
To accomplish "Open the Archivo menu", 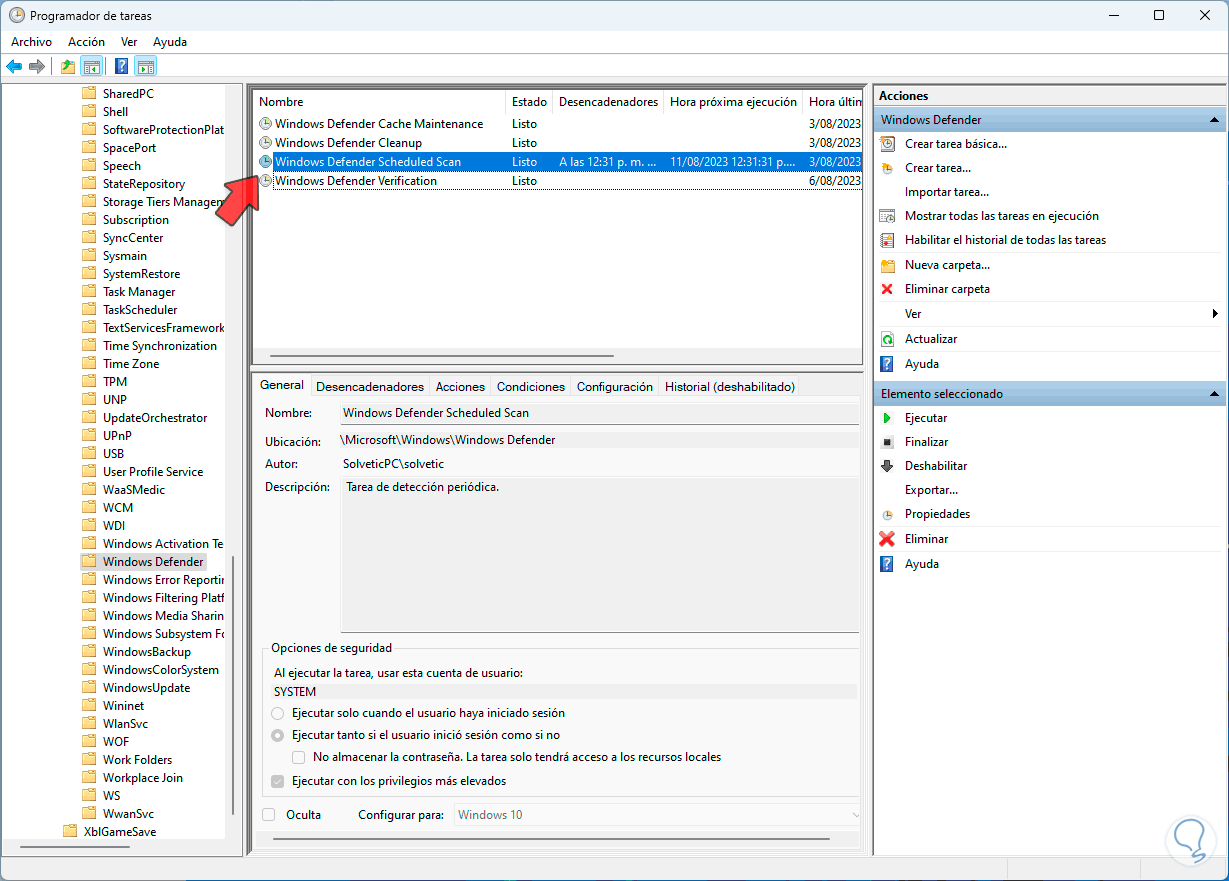I will pyautogui.click(x=31, y=42).
